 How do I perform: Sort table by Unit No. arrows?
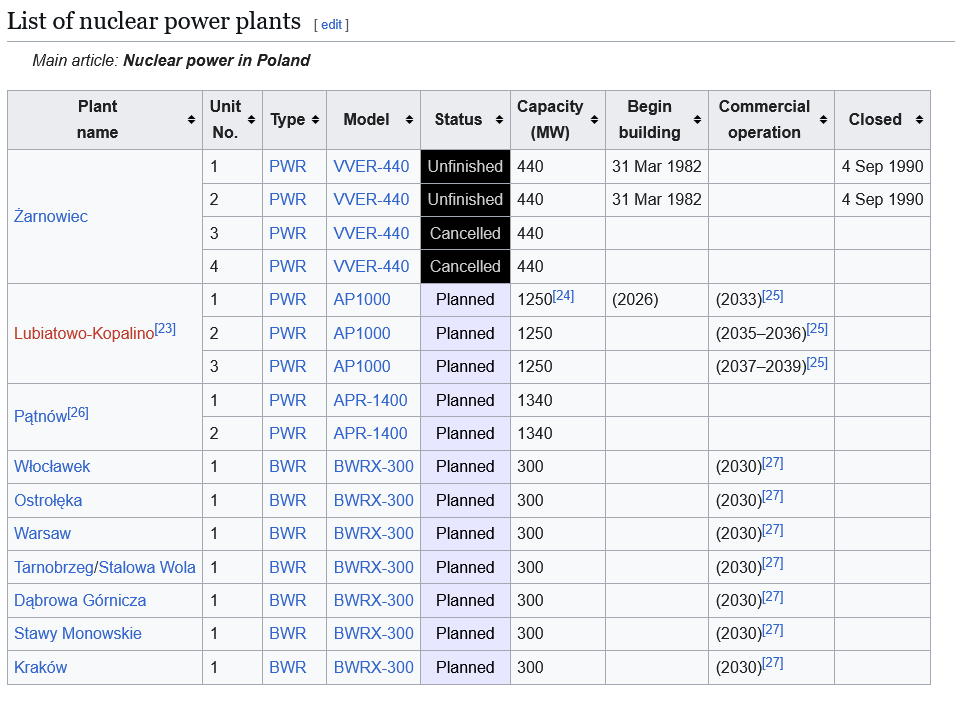tap(251, 119)
